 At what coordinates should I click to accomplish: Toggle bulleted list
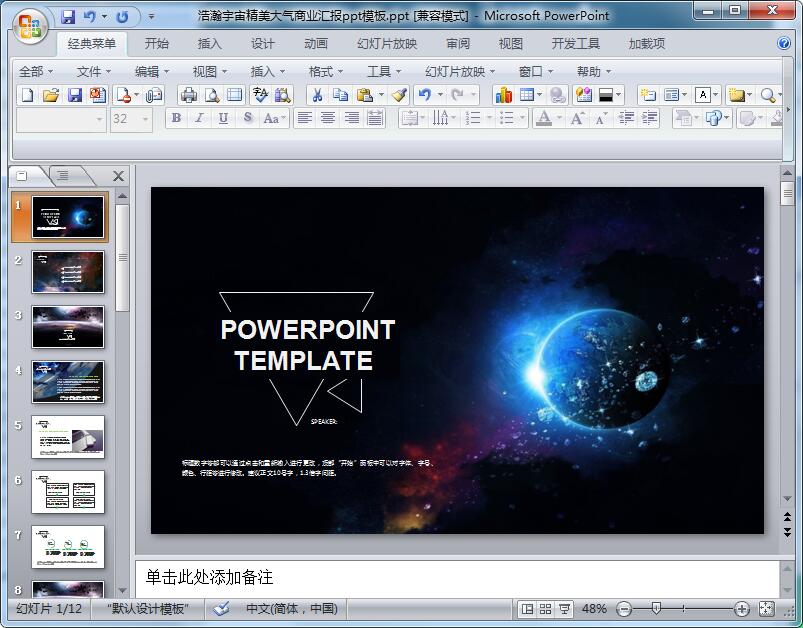(506, 118)
